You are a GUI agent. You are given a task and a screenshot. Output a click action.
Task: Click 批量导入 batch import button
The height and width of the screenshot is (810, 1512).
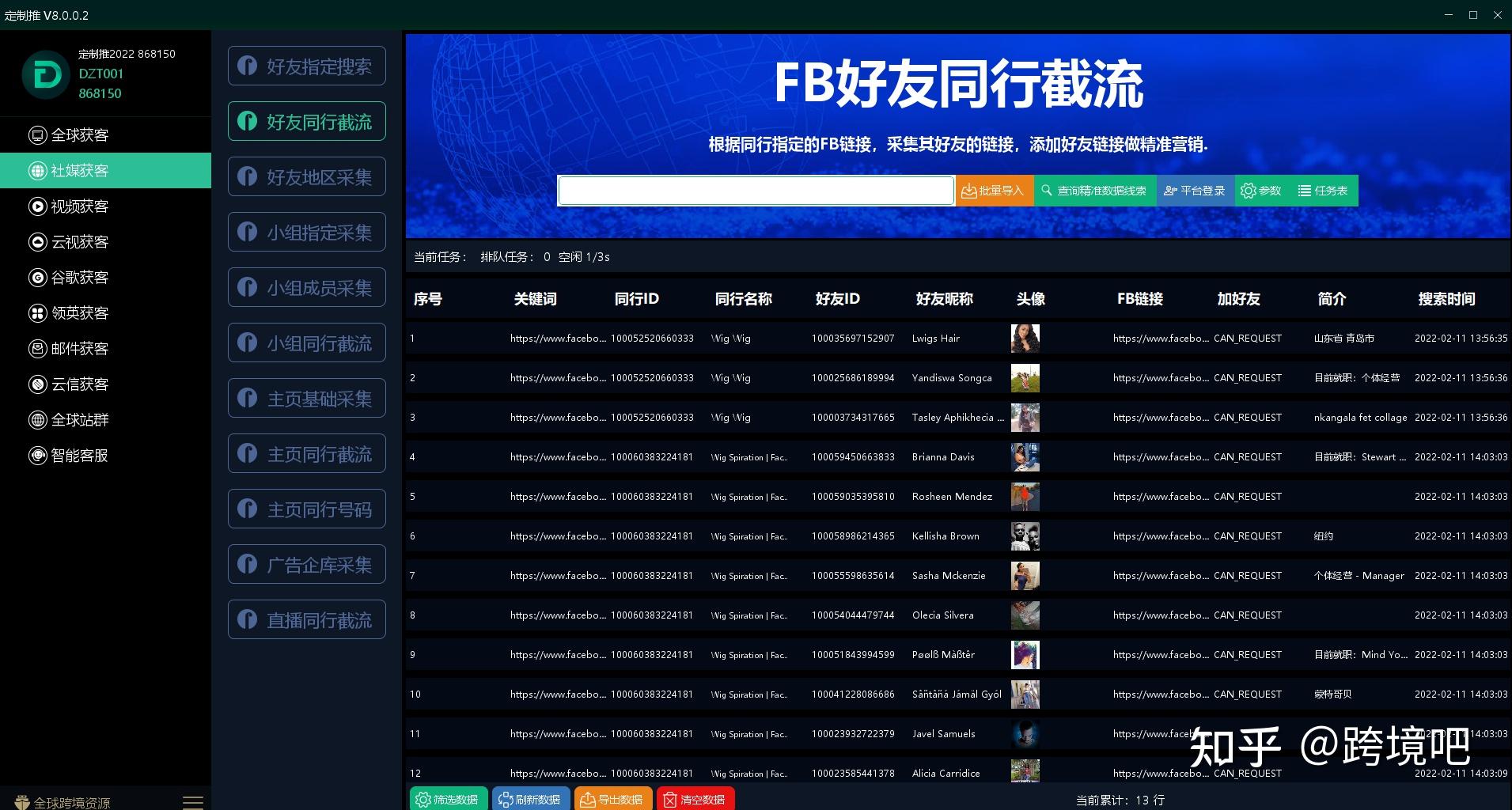994,191
